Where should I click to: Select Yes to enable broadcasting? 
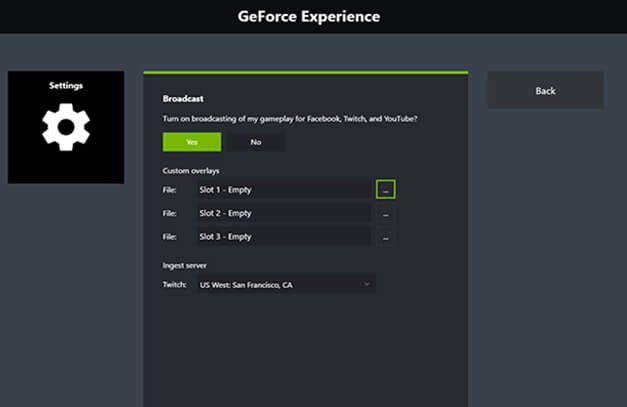pyautogui.click(x=192, y=142)
